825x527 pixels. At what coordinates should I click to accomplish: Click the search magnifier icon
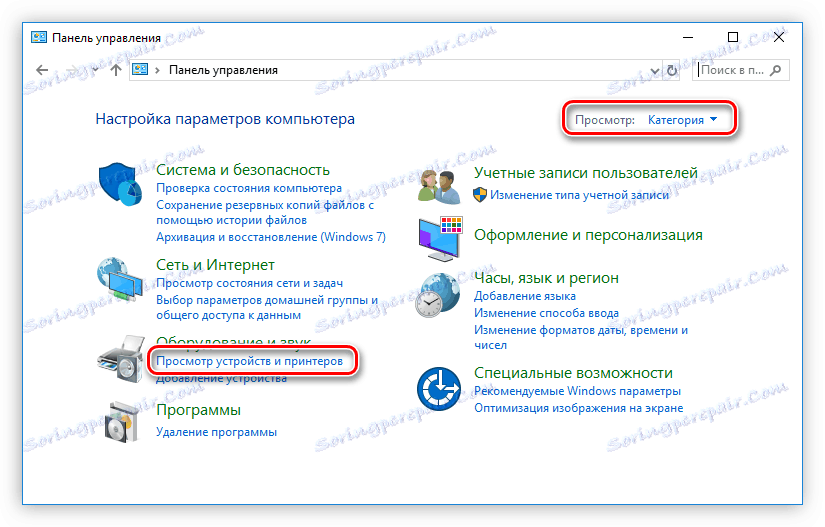point(776,70)
